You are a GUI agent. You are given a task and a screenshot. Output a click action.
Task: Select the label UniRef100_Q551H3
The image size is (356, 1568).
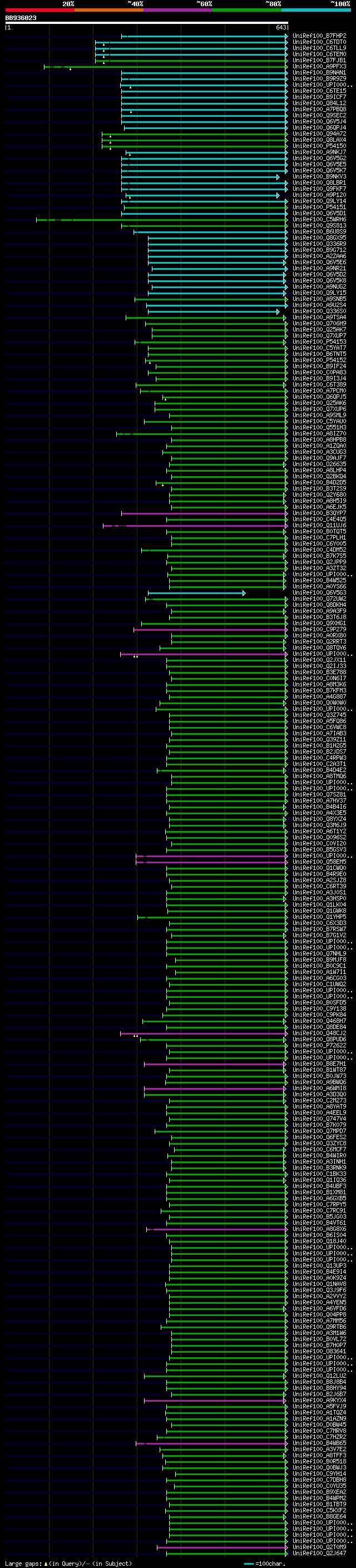click(319, 427)
